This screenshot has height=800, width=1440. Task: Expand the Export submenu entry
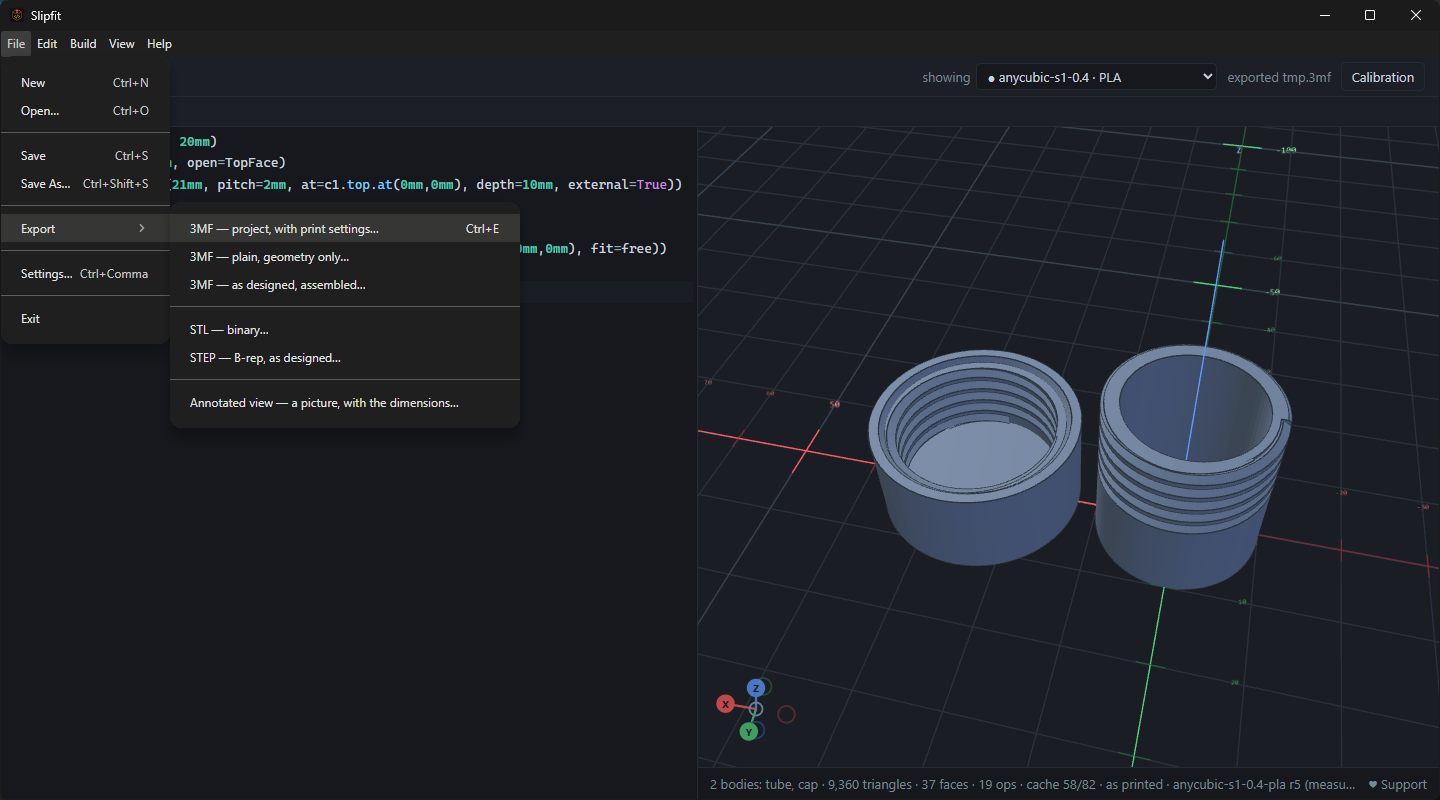[x=85, y=229]
